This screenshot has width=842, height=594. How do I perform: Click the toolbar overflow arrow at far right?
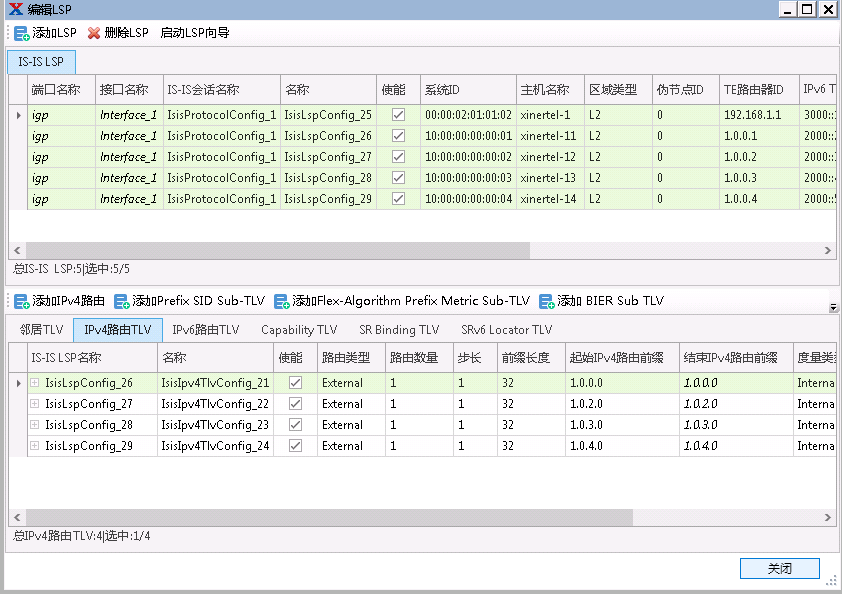[833, 308]
